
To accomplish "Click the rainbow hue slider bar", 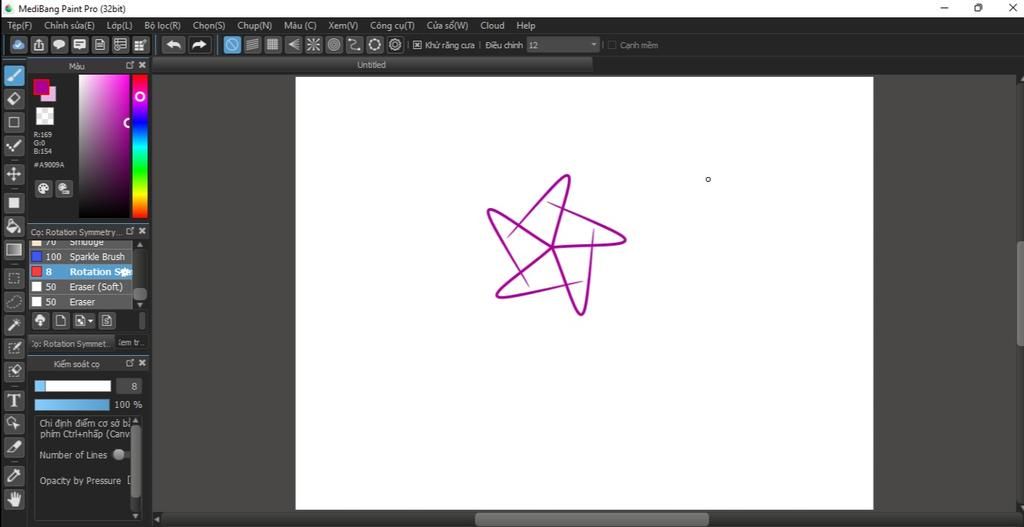I will 140,146.
